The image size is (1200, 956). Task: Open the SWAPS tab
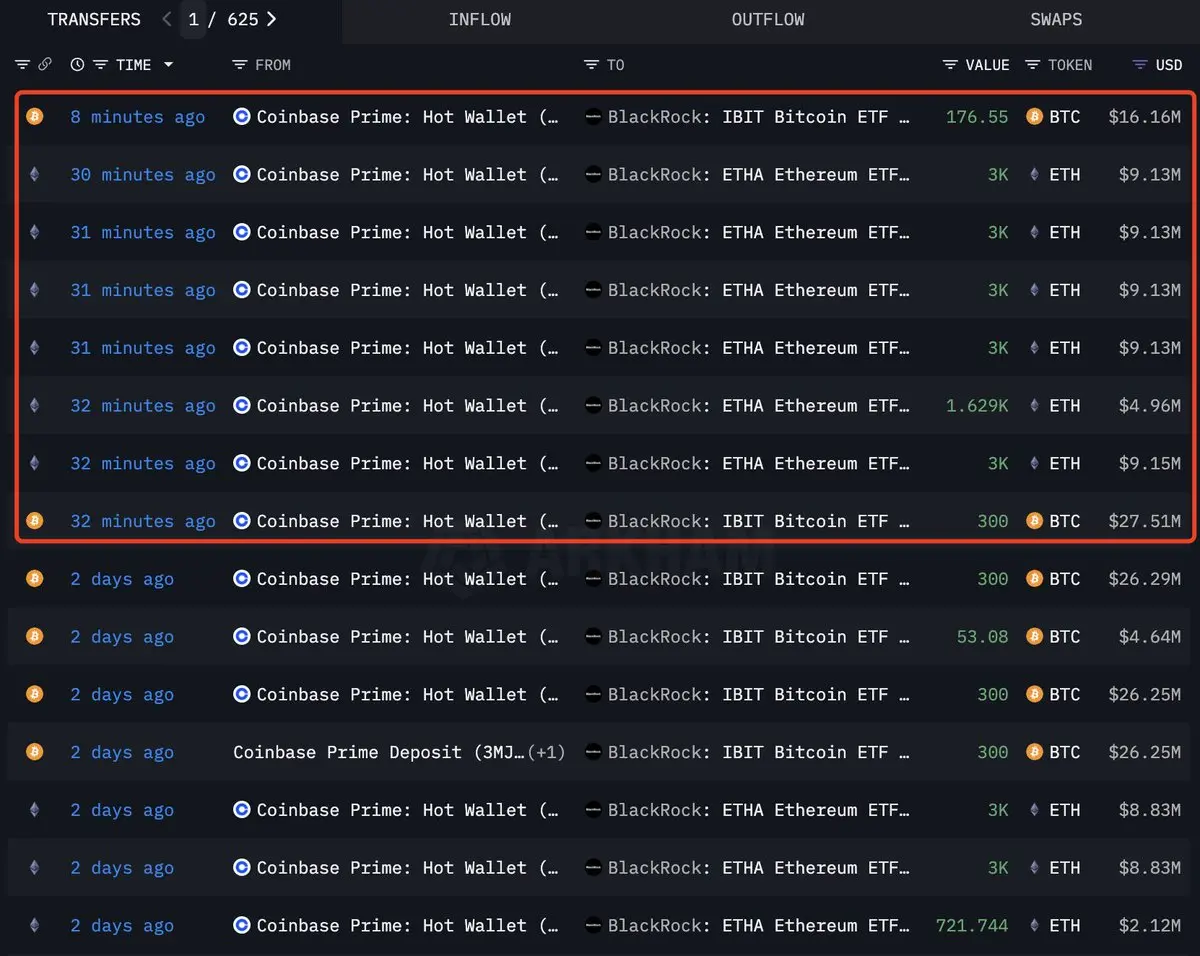click(x=1056, y=20)
